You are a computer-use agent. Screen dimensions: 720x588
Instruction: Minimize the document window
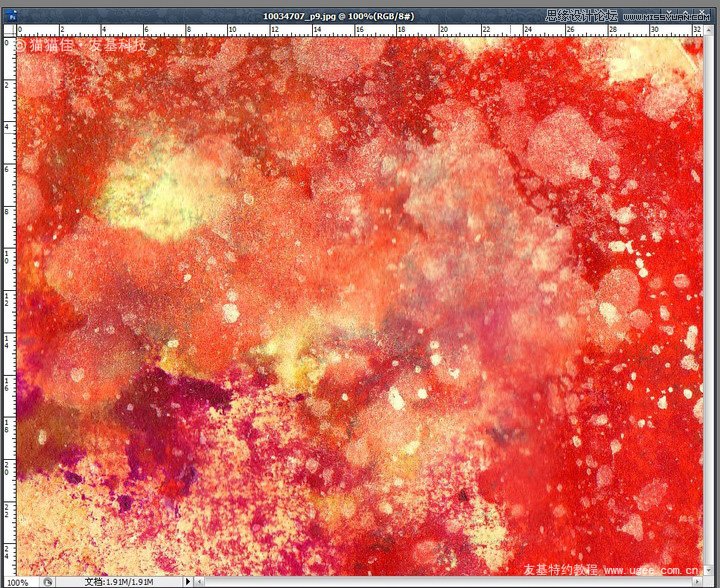[669, 12]
